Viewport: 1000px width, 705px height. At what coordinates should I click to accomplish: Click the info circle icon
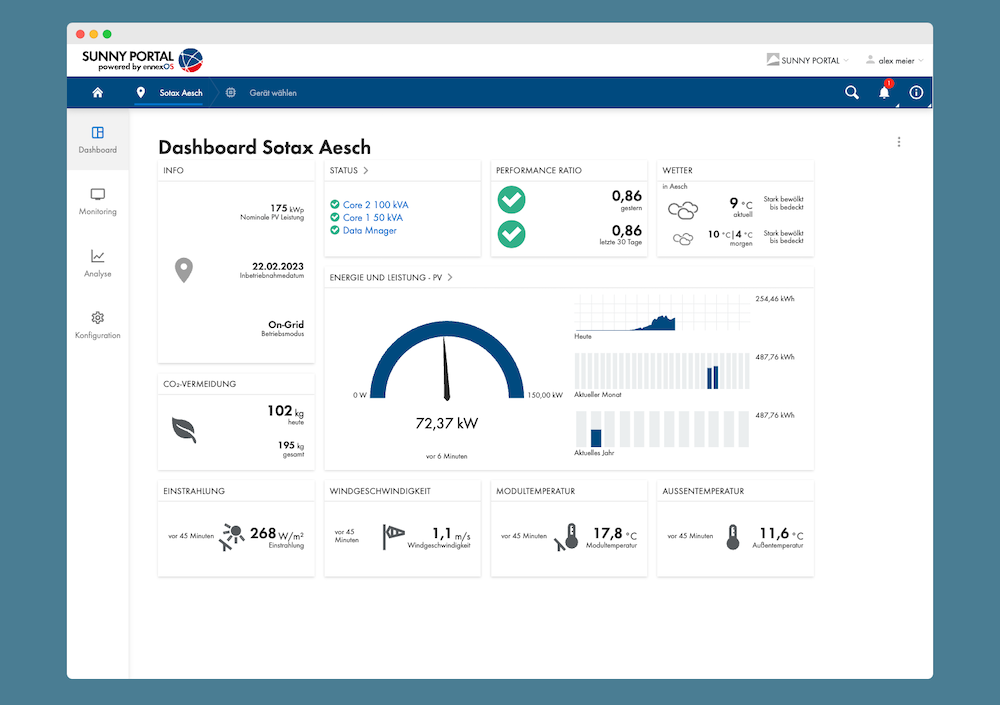point(916,93)
